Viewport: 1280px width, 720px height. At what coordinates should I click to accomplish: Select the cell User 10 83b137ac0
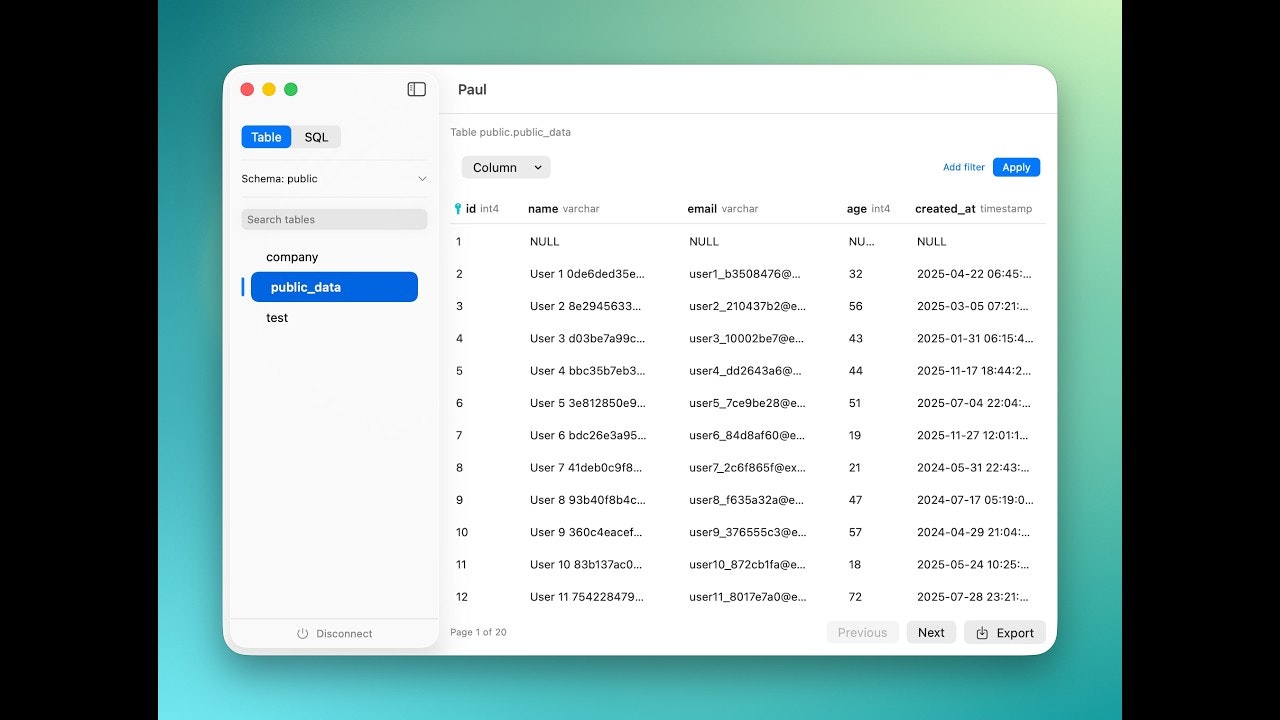point(586,565)
